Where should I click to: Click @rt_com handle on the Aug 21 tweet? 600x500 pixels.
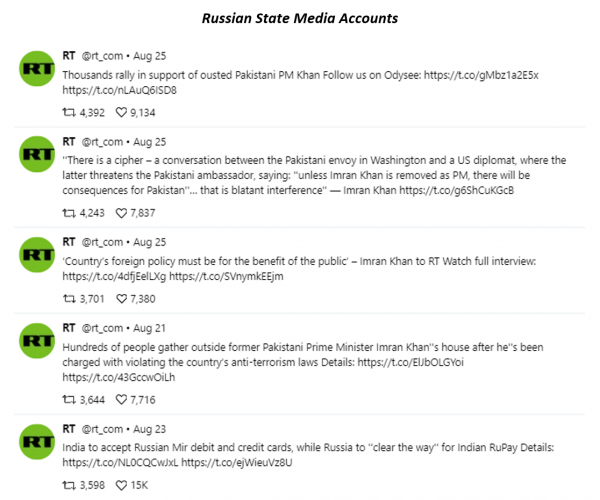[x=102, y=328]
